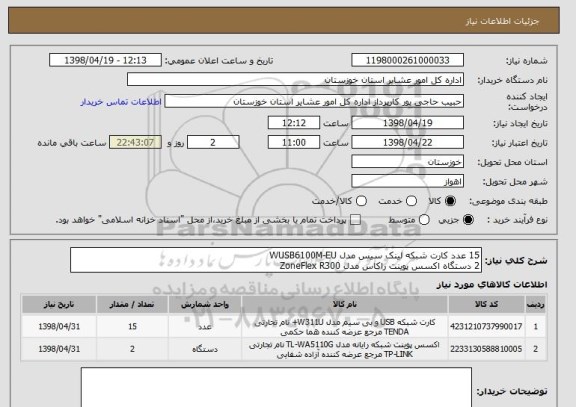
Task: Click the واحد شمارش column header
Action: click(x=205, y=304)
